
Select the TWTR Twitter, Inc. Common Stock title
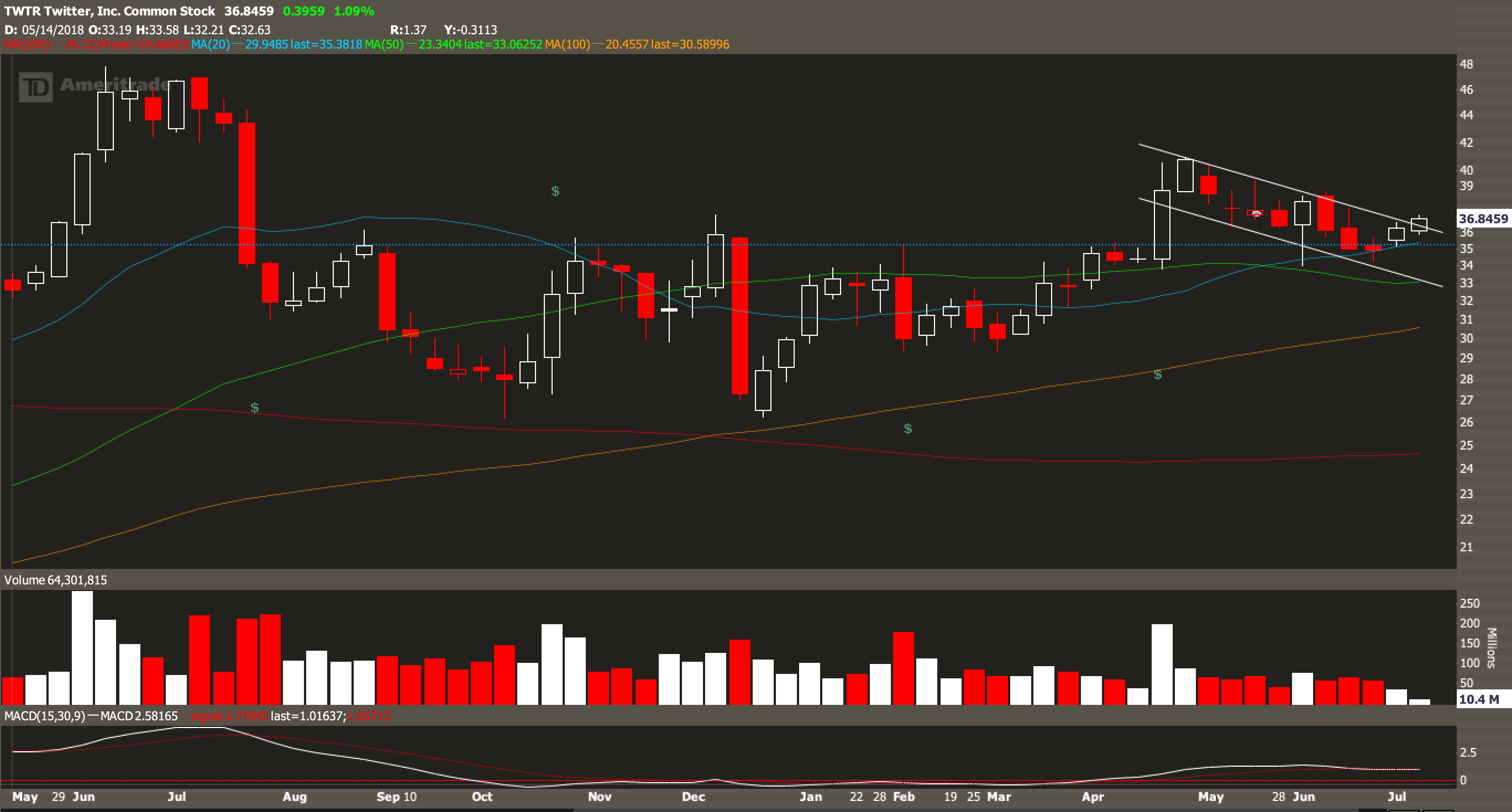tap(110, 11)
